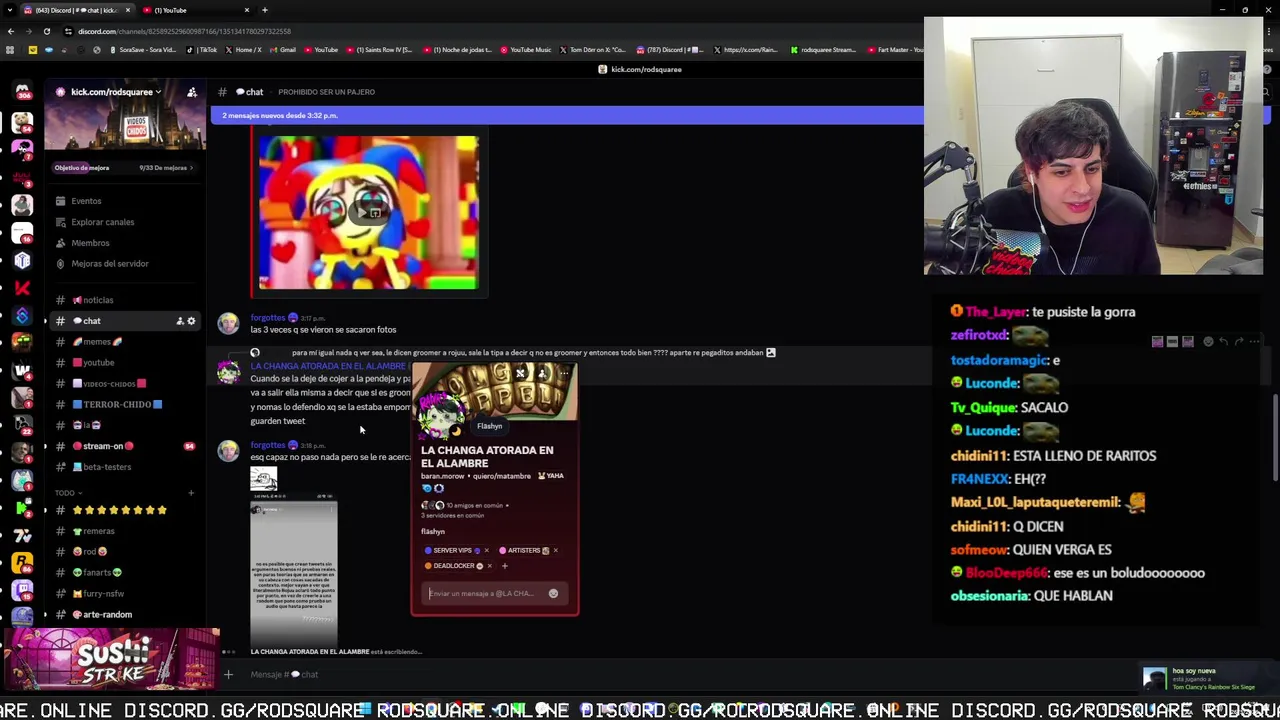Click the plus attach button in message bar
Image resolution: width=1280 pixels, height=720 pixels.
[x=228, y=674]
